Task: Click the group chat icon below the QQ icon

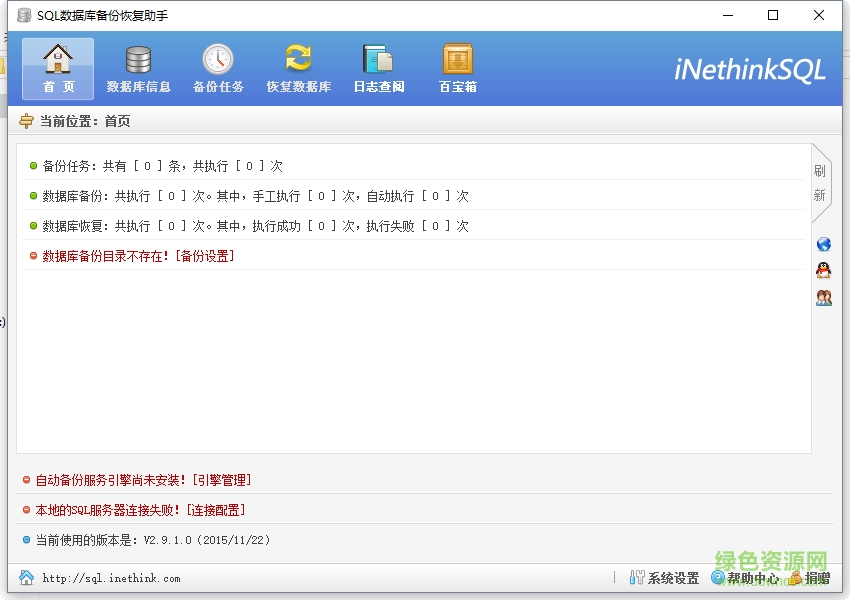Action: tap(822, 297)
